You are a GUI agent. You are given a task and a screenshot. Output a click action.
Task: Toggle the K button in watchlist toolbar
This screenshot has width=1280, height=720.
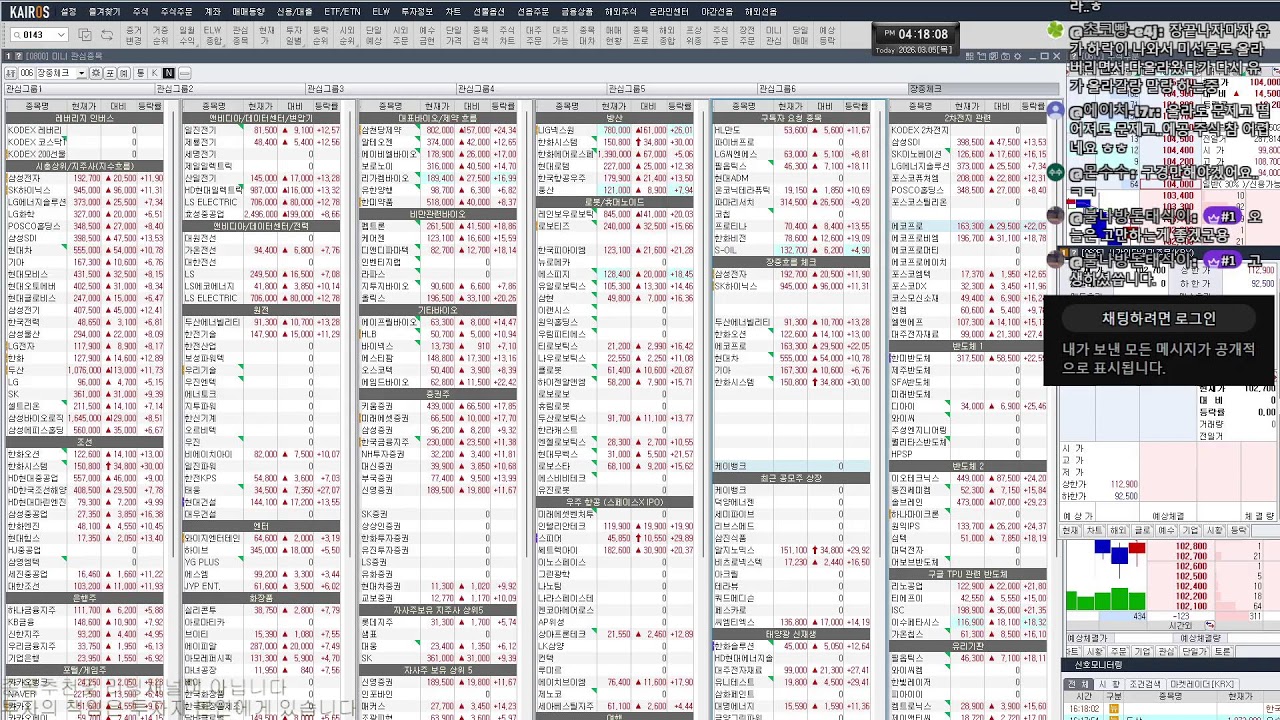coord(154,73)
